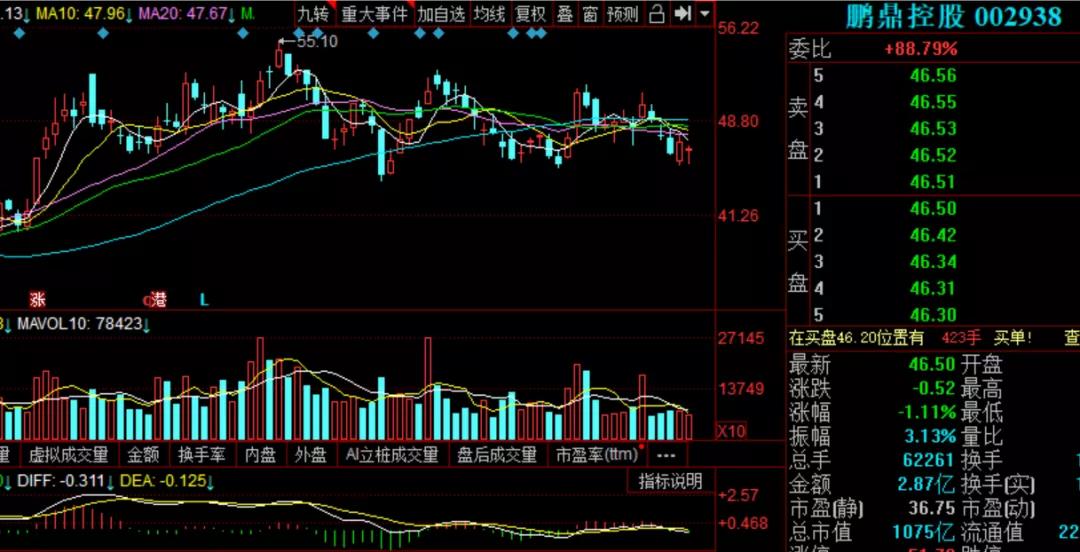Viewport: 1080px width, 552px height.
Task: Click the diamond marker under the MA10 value
Action: tap(103, 33)
